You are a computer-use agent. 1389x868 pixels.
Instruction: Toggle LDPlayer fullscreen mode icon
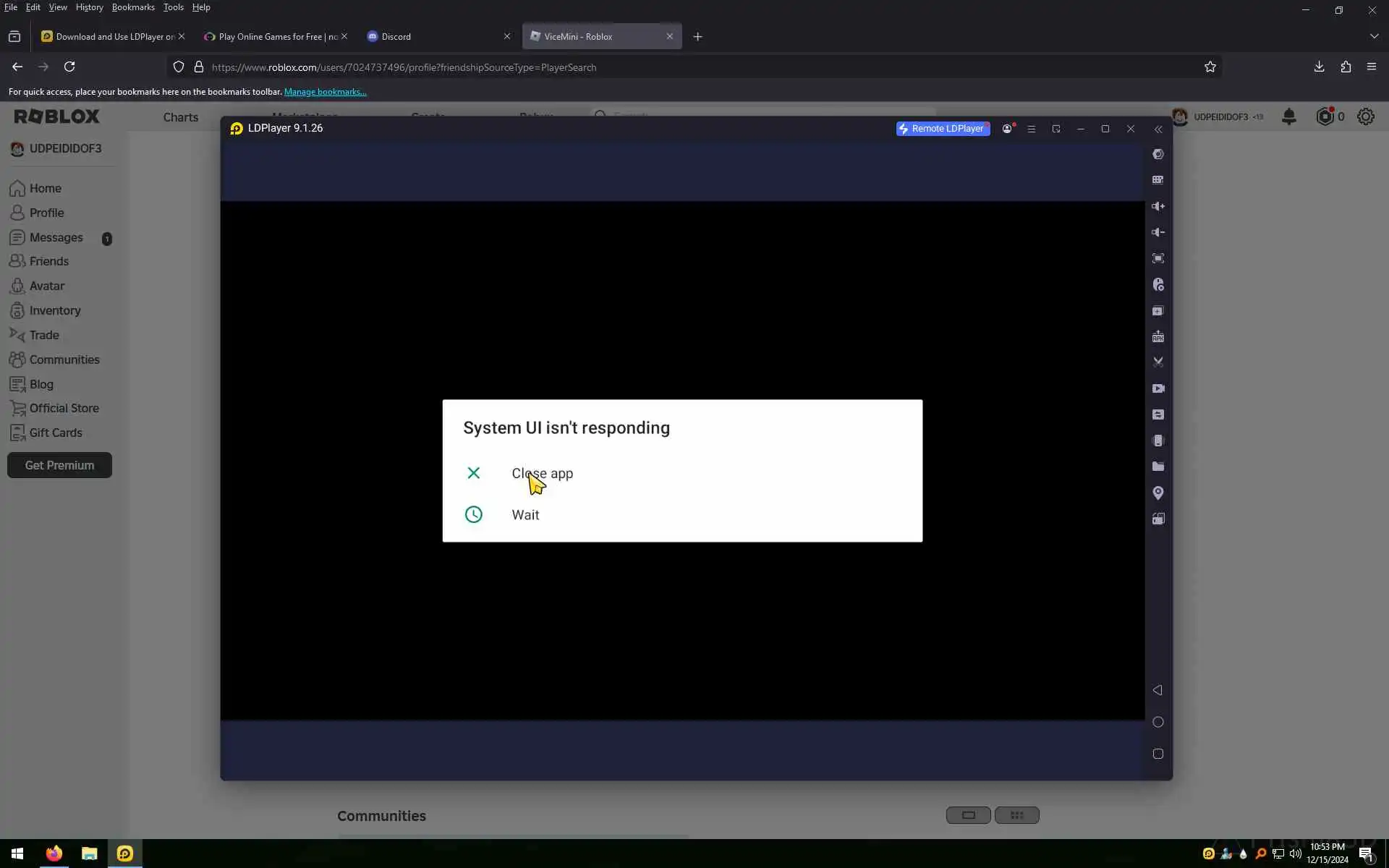point(1158,258)
